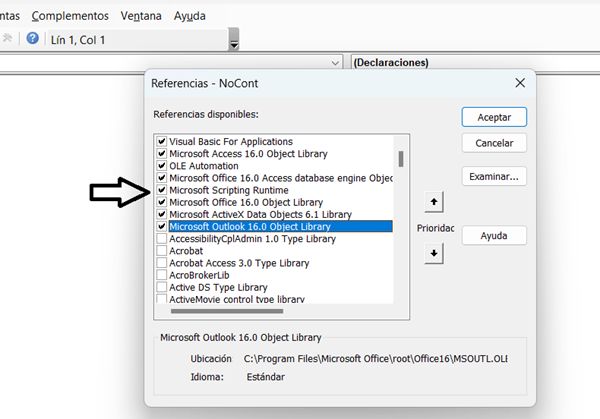600x419 pixels.
Task: Open the Ayuda menu in menu bar
Action: 189,16
